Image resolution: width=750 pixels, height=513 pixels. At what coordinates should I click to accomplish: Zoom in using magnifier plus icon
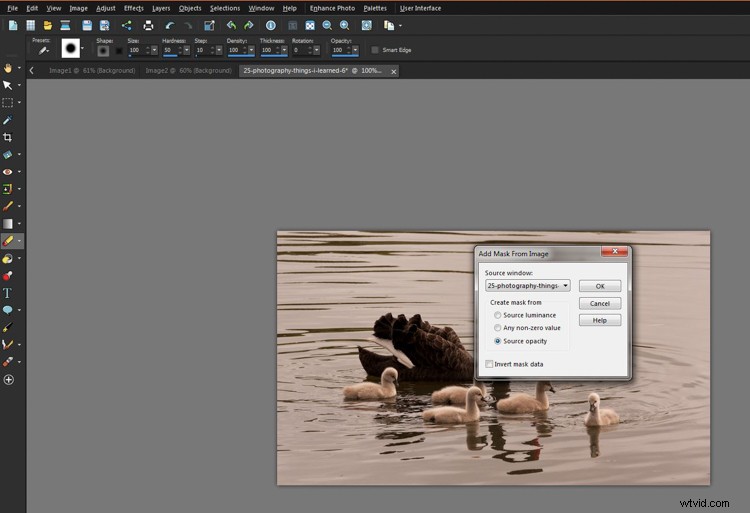tap(344, 25)
